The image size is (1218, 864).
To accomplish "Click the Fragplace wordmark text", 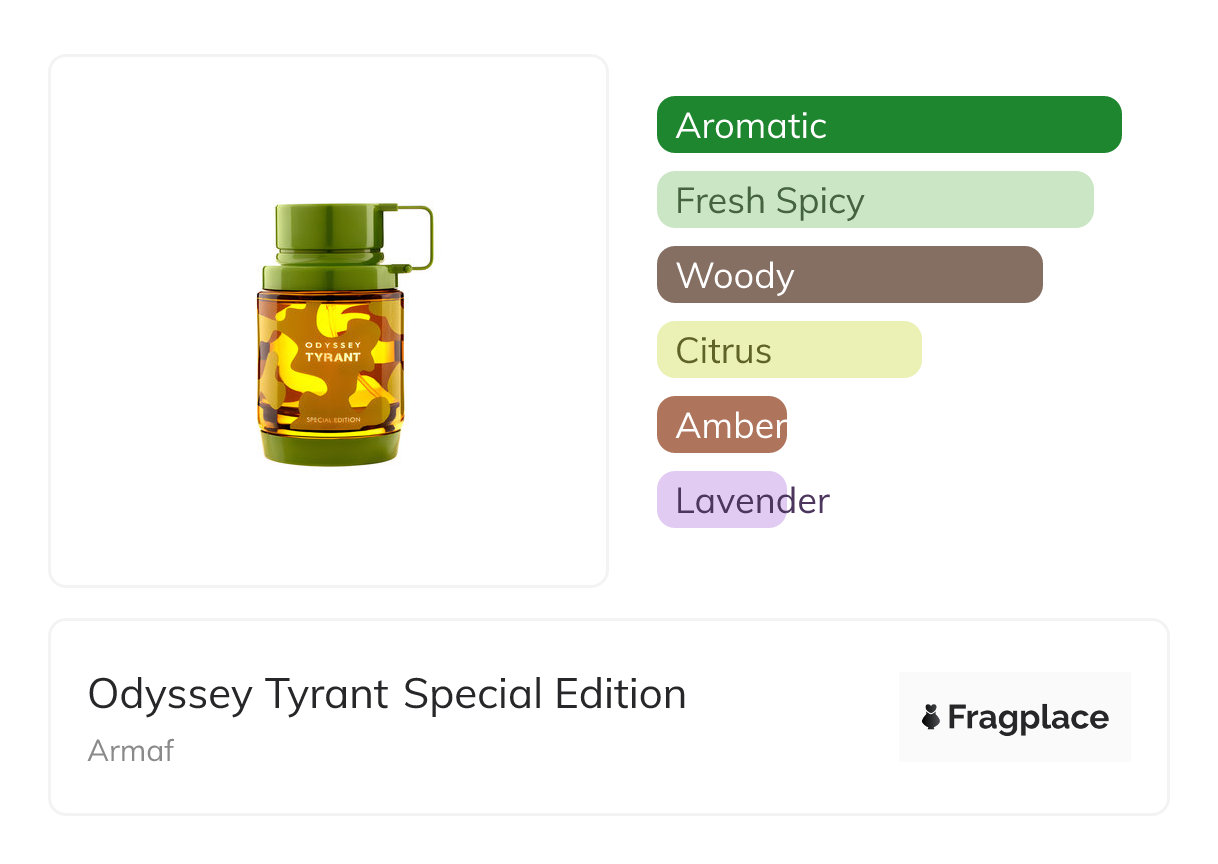I will pos(1028,718).
